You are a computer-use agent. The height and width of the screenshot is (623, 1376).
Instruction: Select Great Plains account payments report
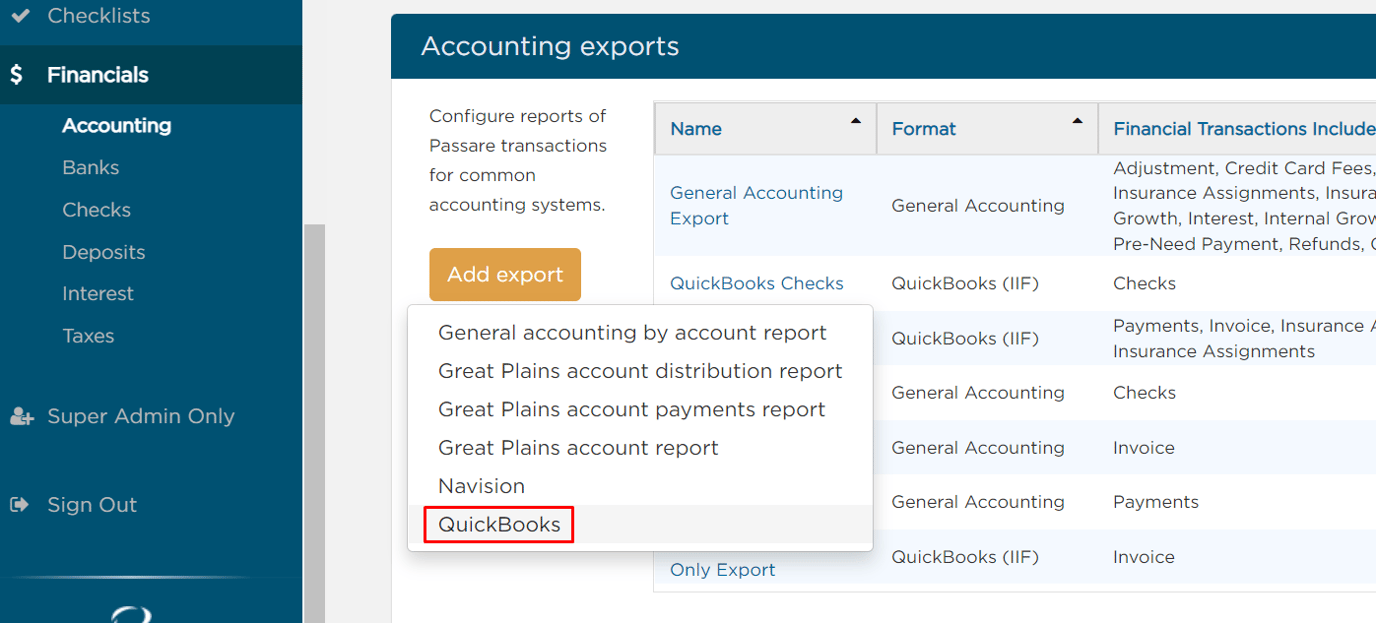click(631, 409)
